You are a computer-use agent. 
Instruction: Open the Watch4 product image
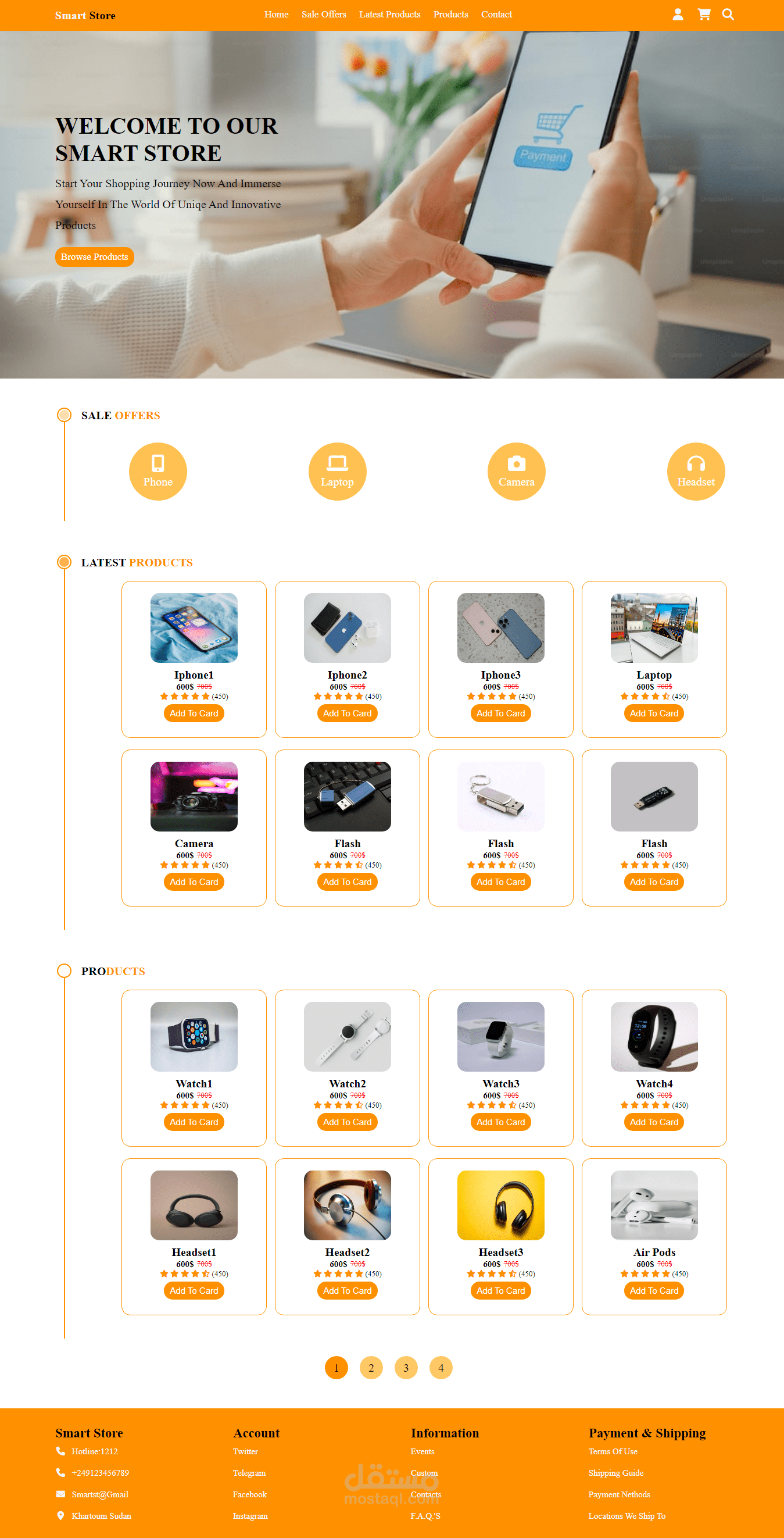pyautogui.click(x=654, y=1036)
